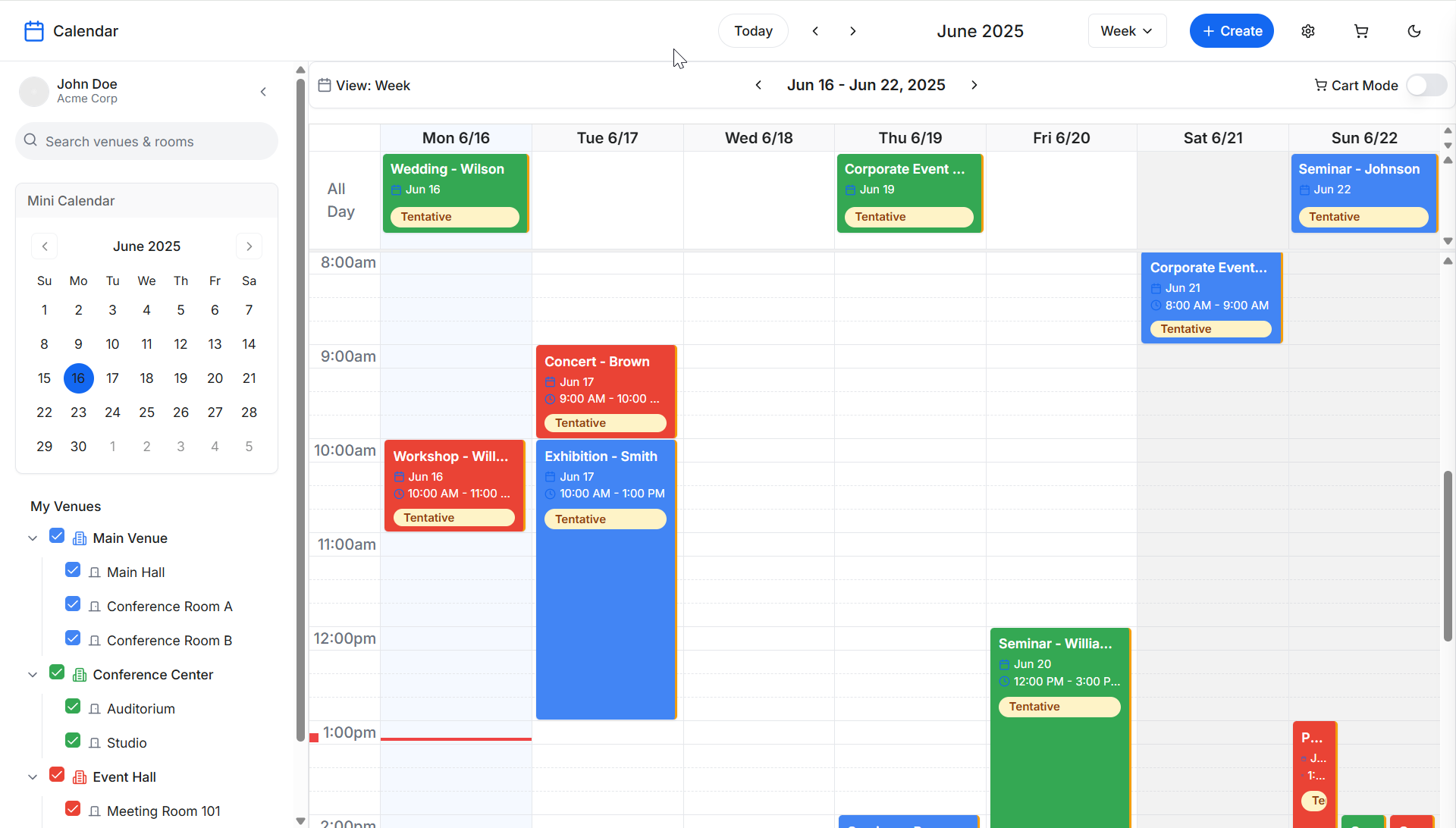The image size is (1456, 828).
Task: Click the sidebar vertical scrollbar
Action: click(300, 409)
